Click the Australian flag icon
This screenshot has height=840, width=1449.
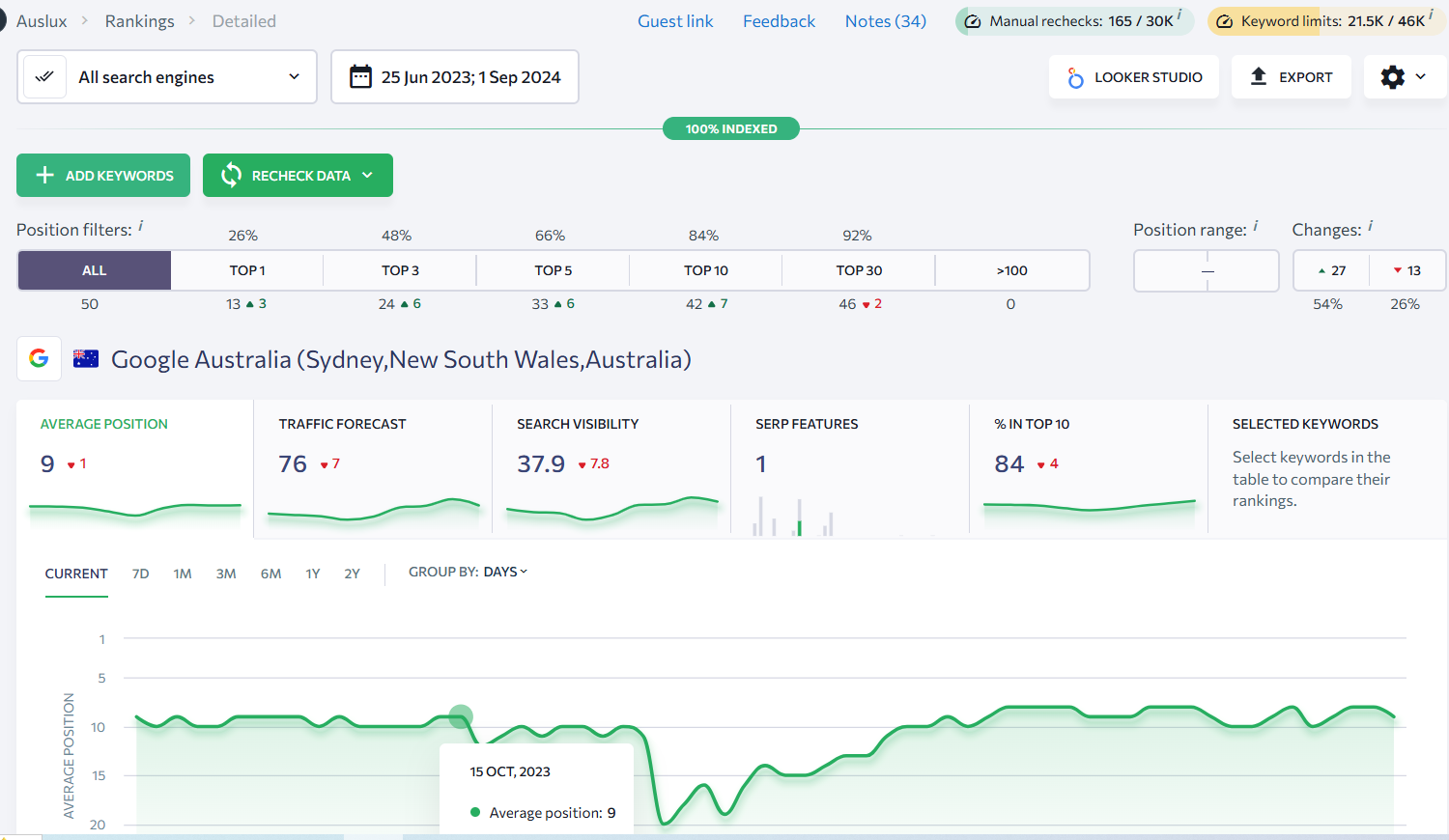[x=86, y=358]
